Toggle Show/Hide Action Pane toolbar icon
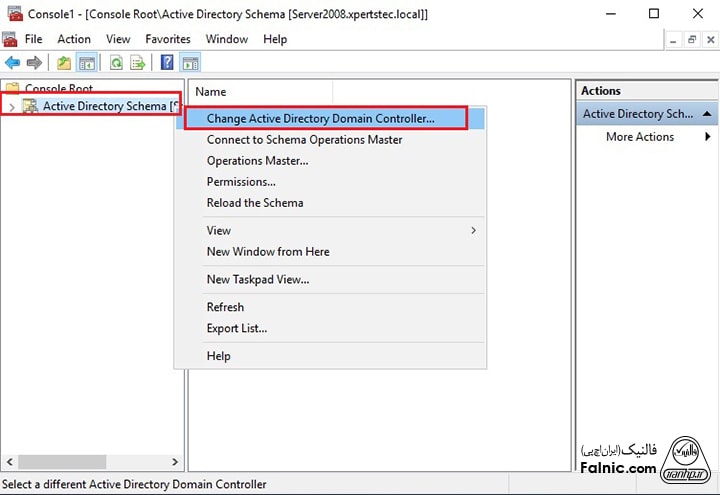720x495 pixels. coord(190,63)
